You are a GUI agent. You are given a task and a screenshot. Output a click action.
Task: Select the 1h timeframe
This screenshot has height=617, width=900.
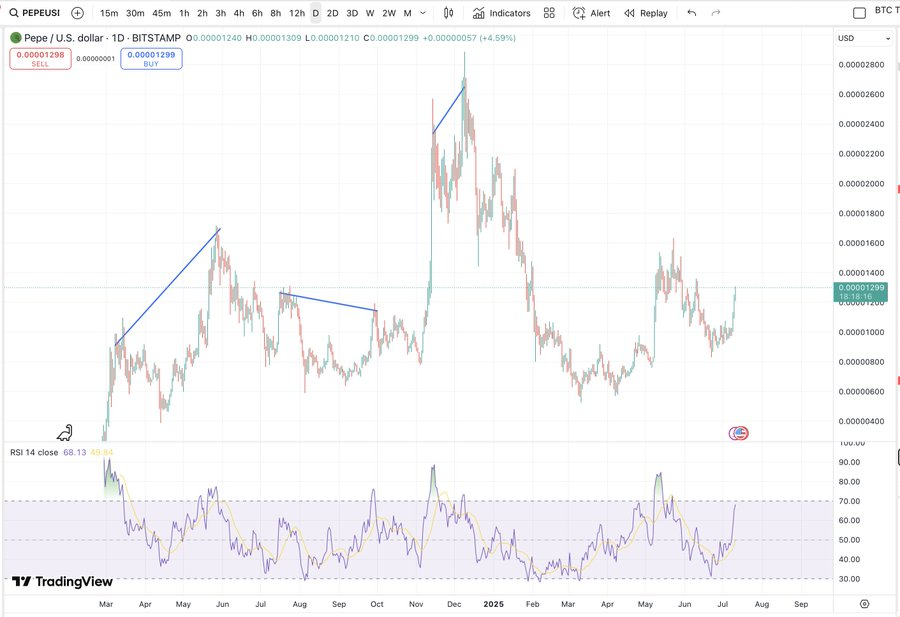[184, 13]
